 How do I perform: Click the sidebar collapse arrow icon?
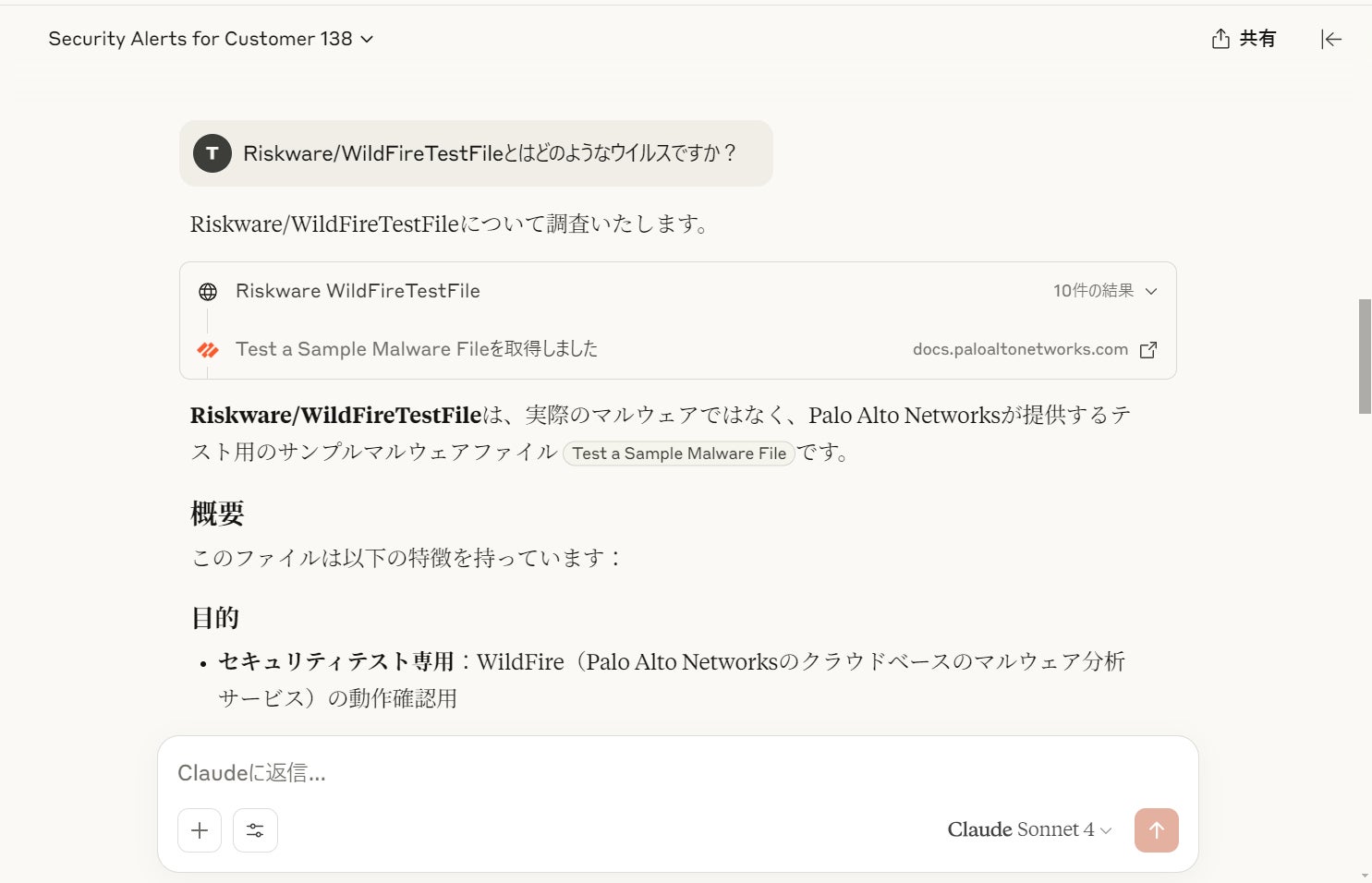[1330, 39]
